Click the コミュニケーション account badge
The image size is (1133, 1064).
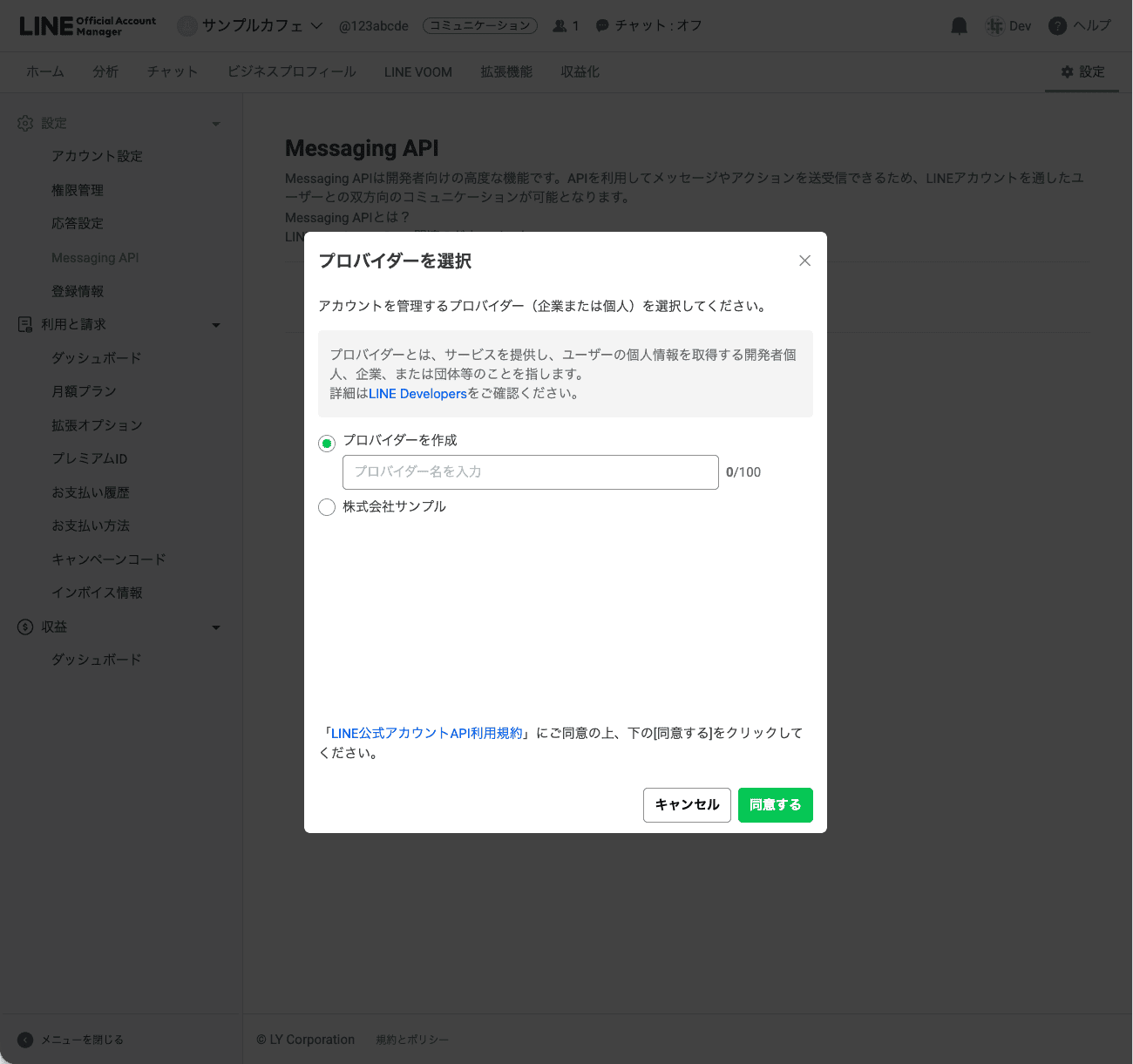tap(480, 26)
